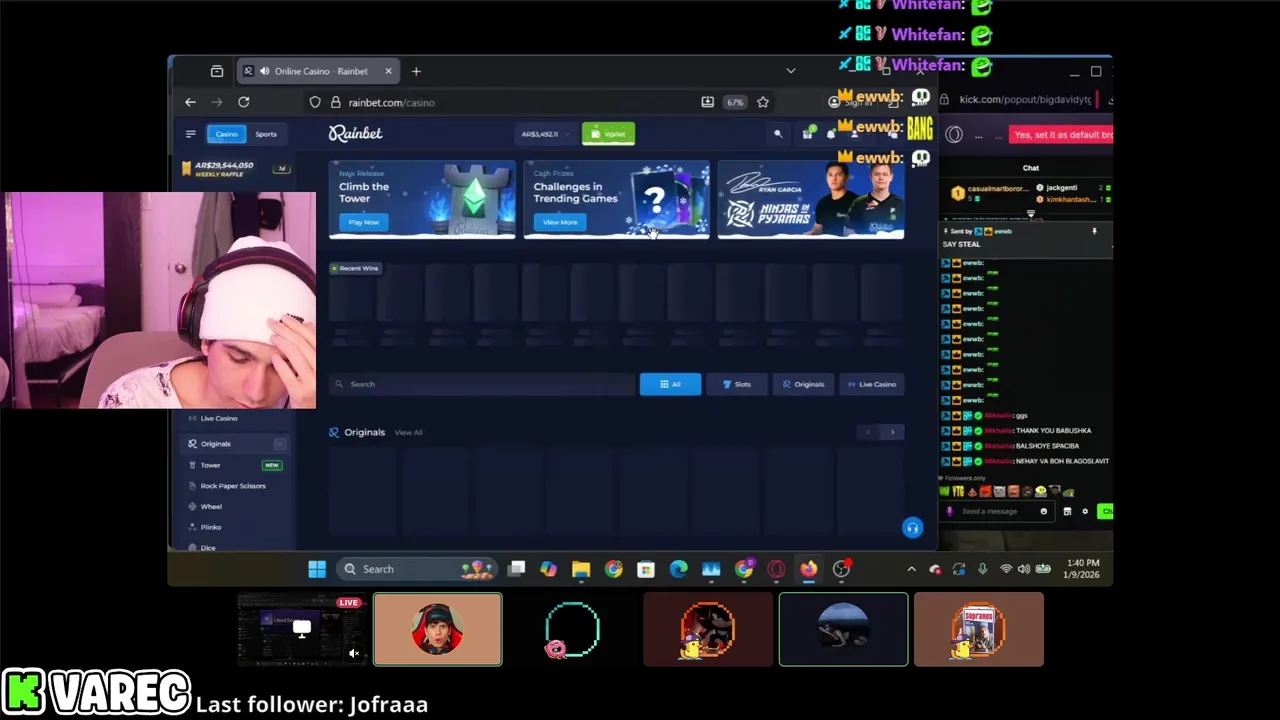1280x720 pixels.
Task: Open the rewards gift icon
Action: (806, 134)
